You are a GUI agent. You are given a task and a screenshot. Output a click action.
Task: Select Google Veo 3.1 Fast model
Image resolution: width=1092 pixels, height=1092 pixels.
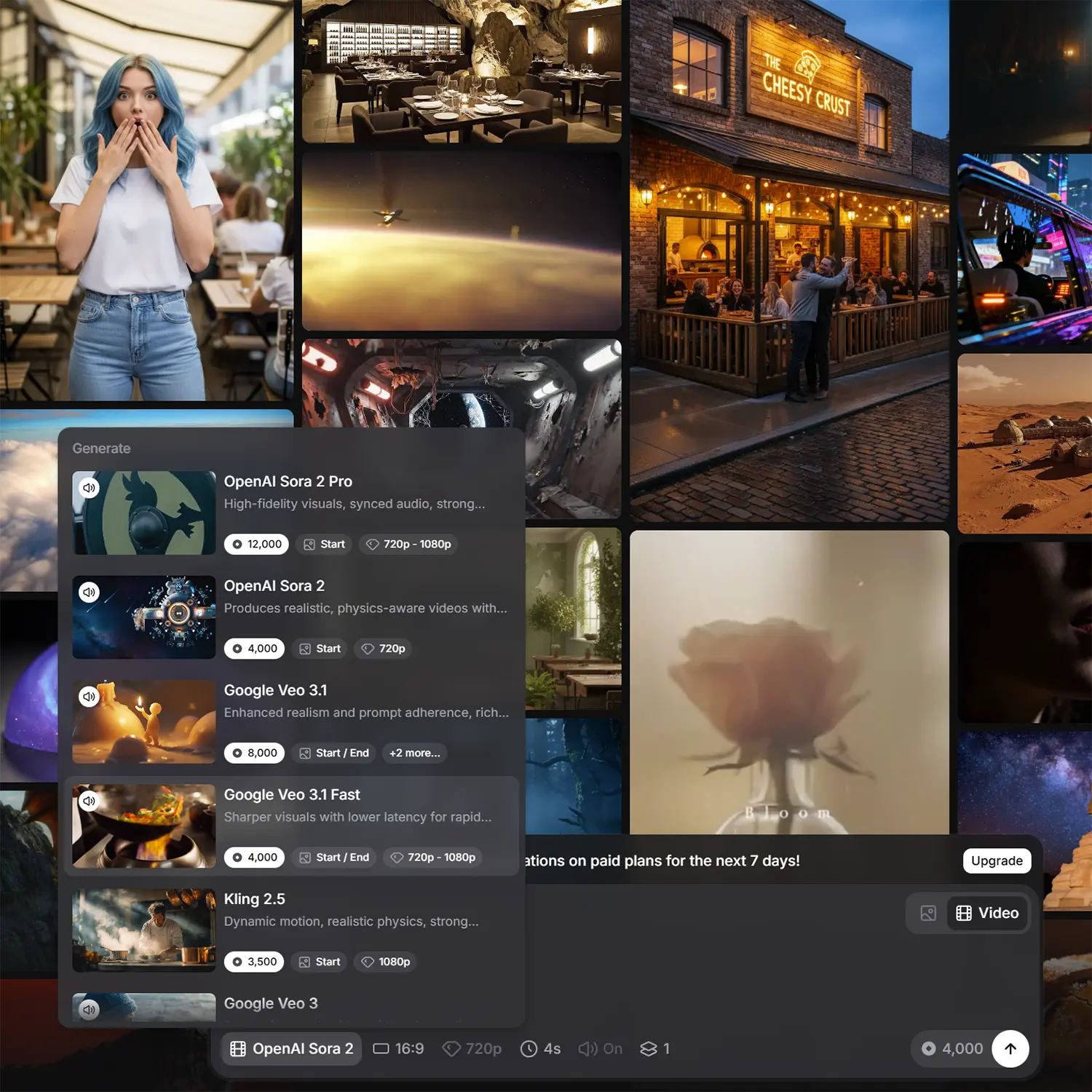tap(291, 826)
